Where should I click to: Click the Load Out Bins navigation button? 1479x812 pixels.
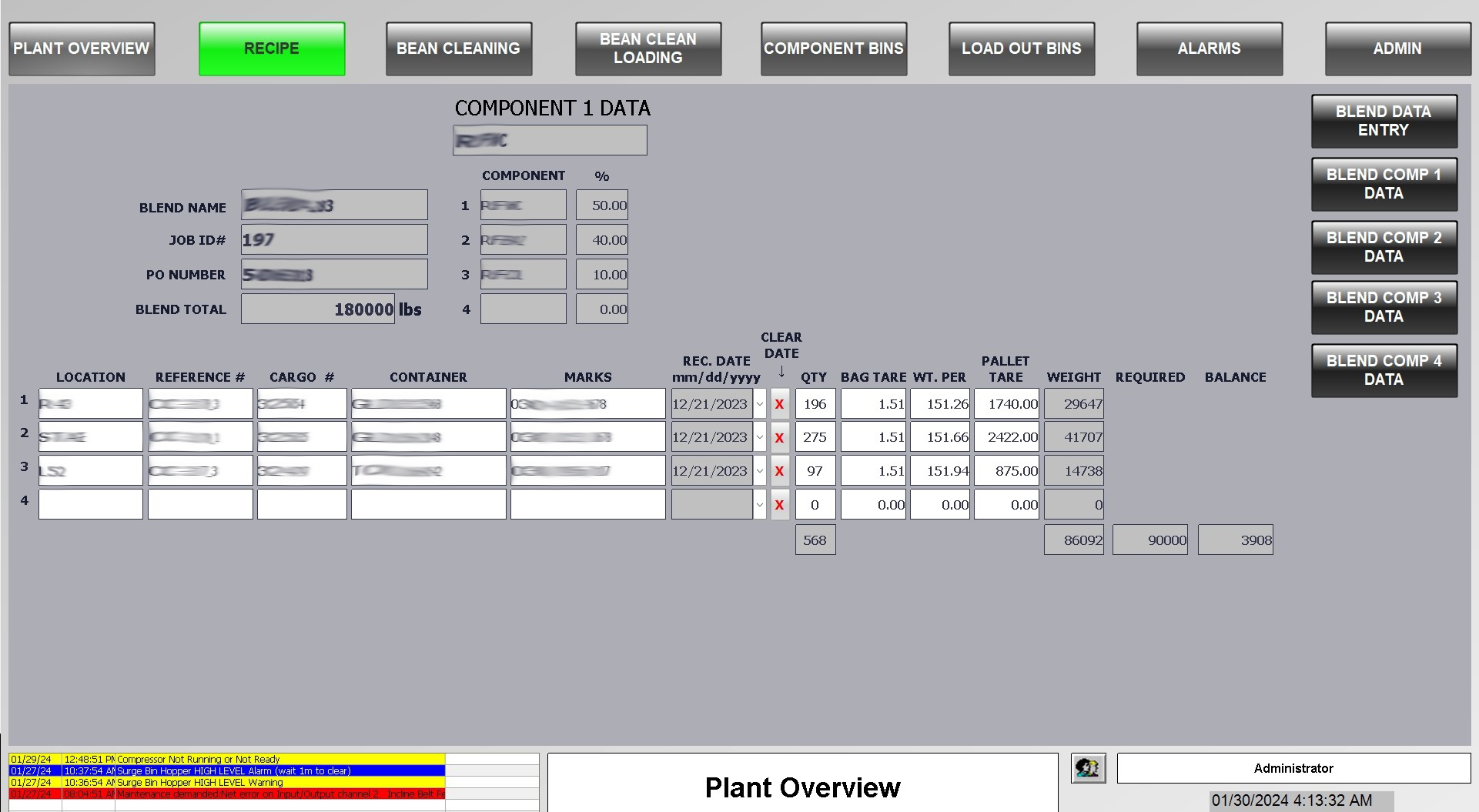click(x=1021, y=48)
